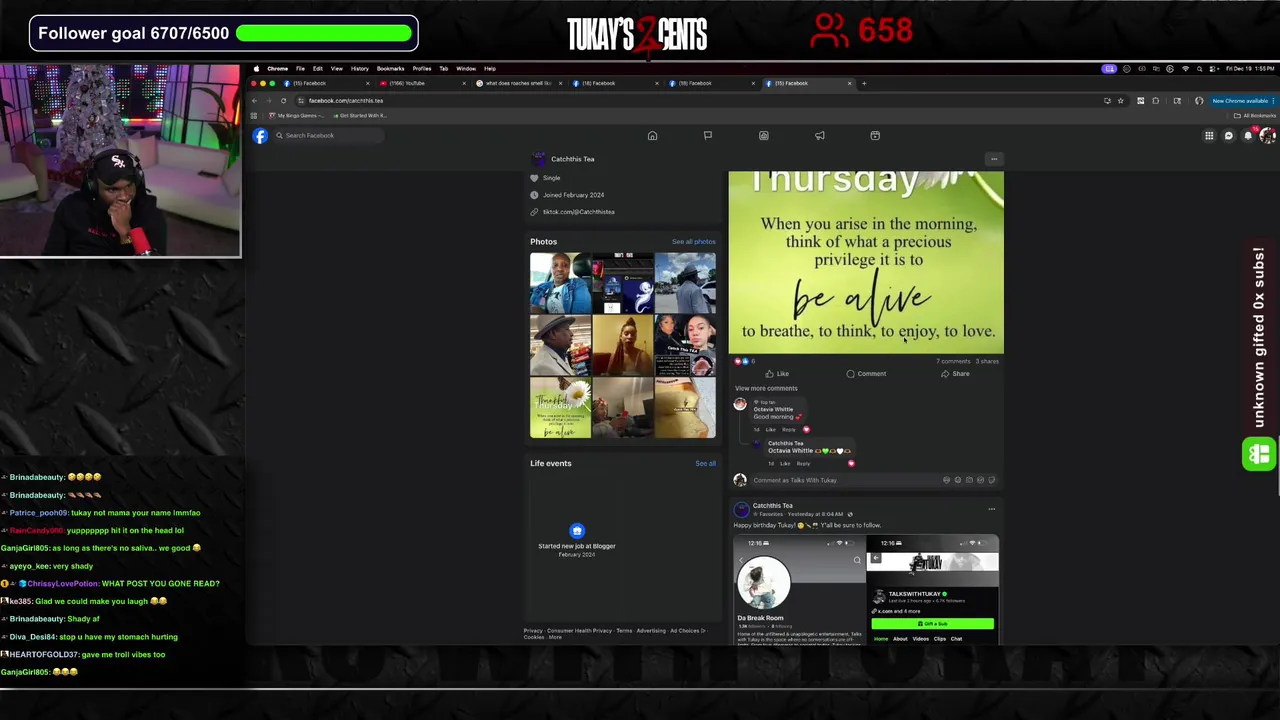Open the Chrome Profiles menu
Viewport: 1280px width, 720px height.
click(x=422, y=69)
